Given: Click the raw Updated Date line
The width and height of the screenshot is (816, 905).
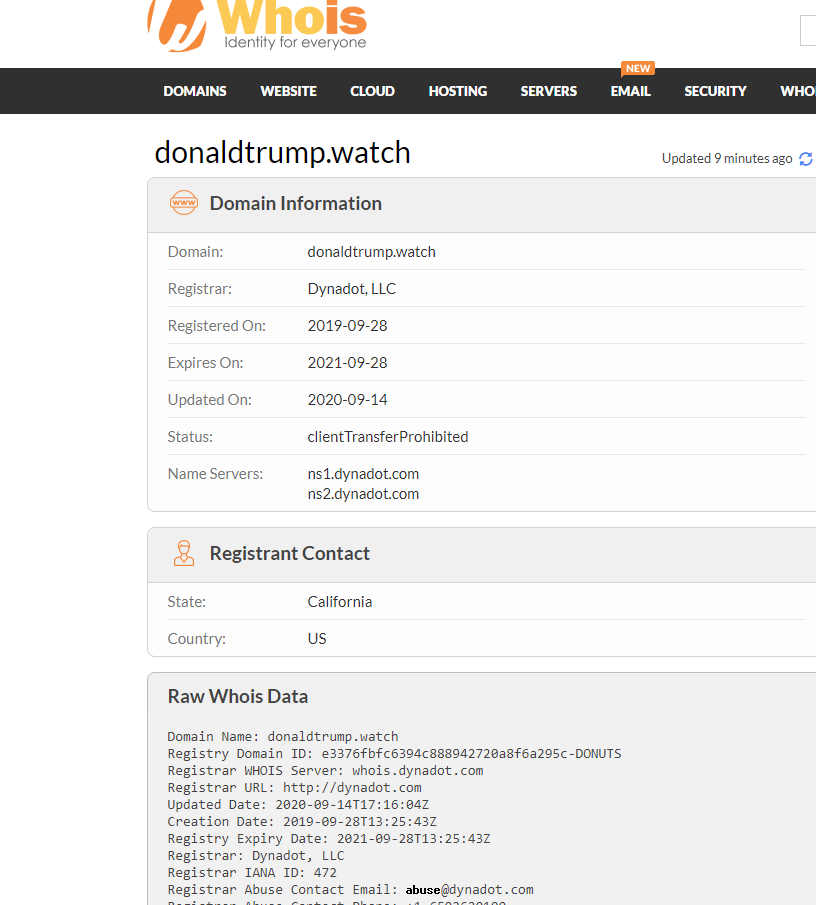Looking at the screenshot, I should [x=298, y=805].
